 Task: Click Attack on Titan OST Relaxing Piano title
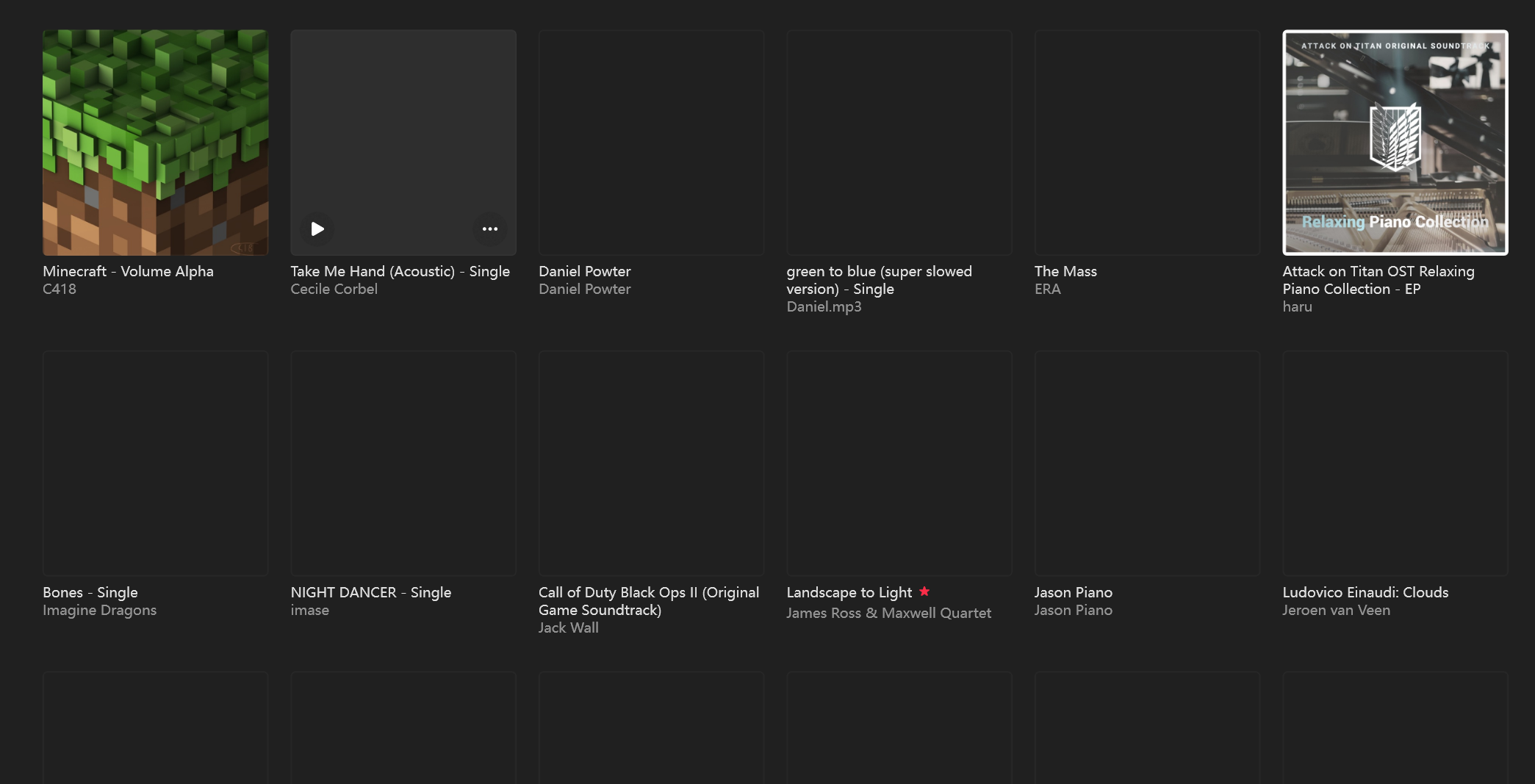click(1378, 280)
